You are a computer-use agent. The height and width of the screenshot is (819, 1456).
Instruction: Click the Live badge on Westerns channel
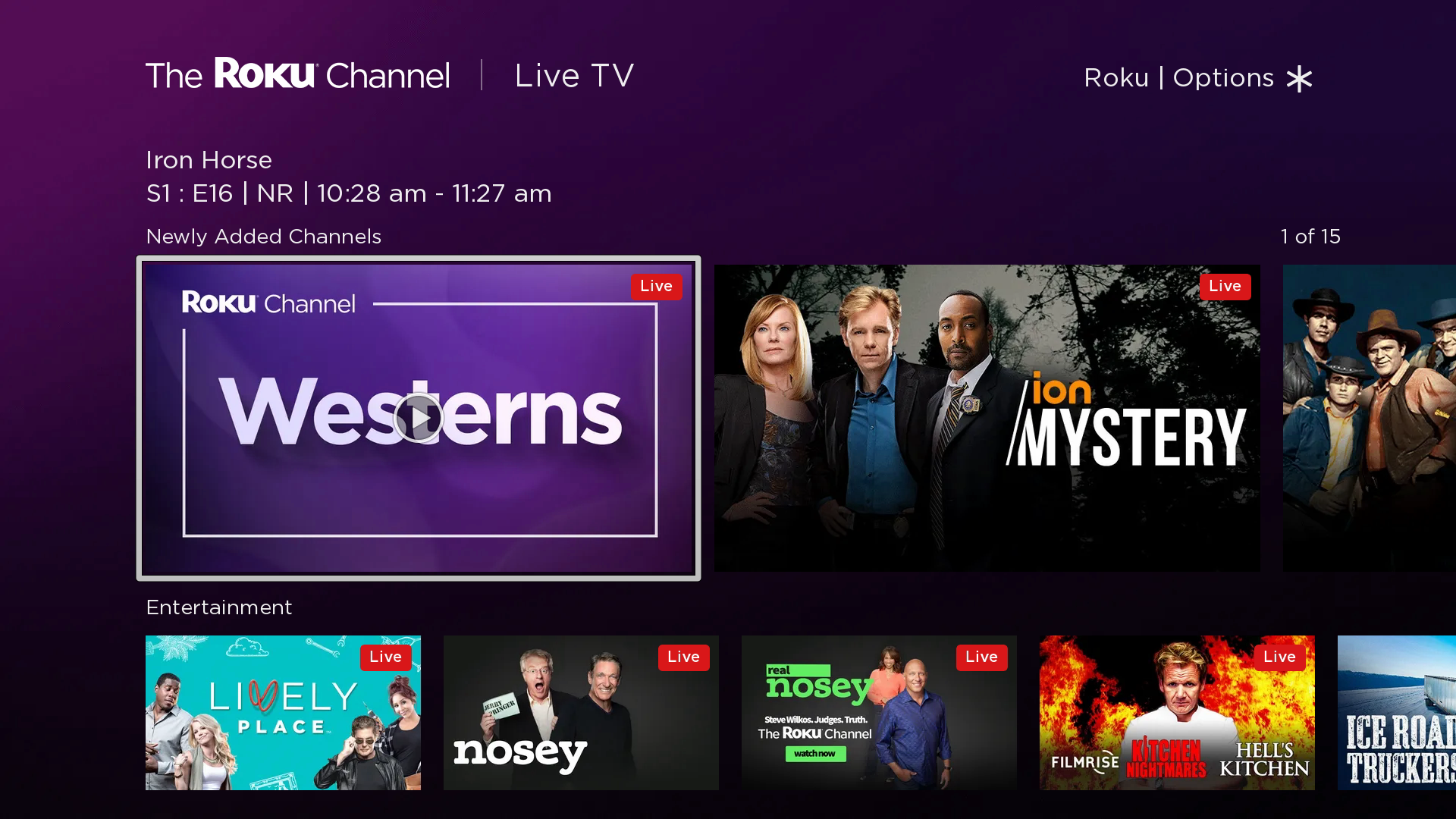[656, 285]
